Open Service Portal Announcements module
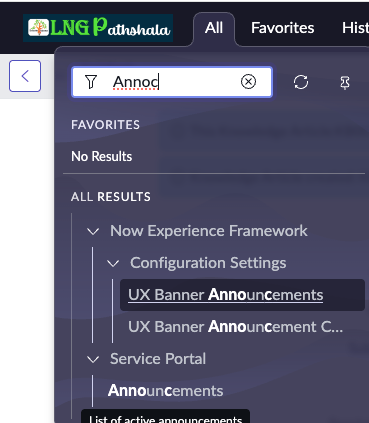 pyautogui.click(x=166, y=391)
